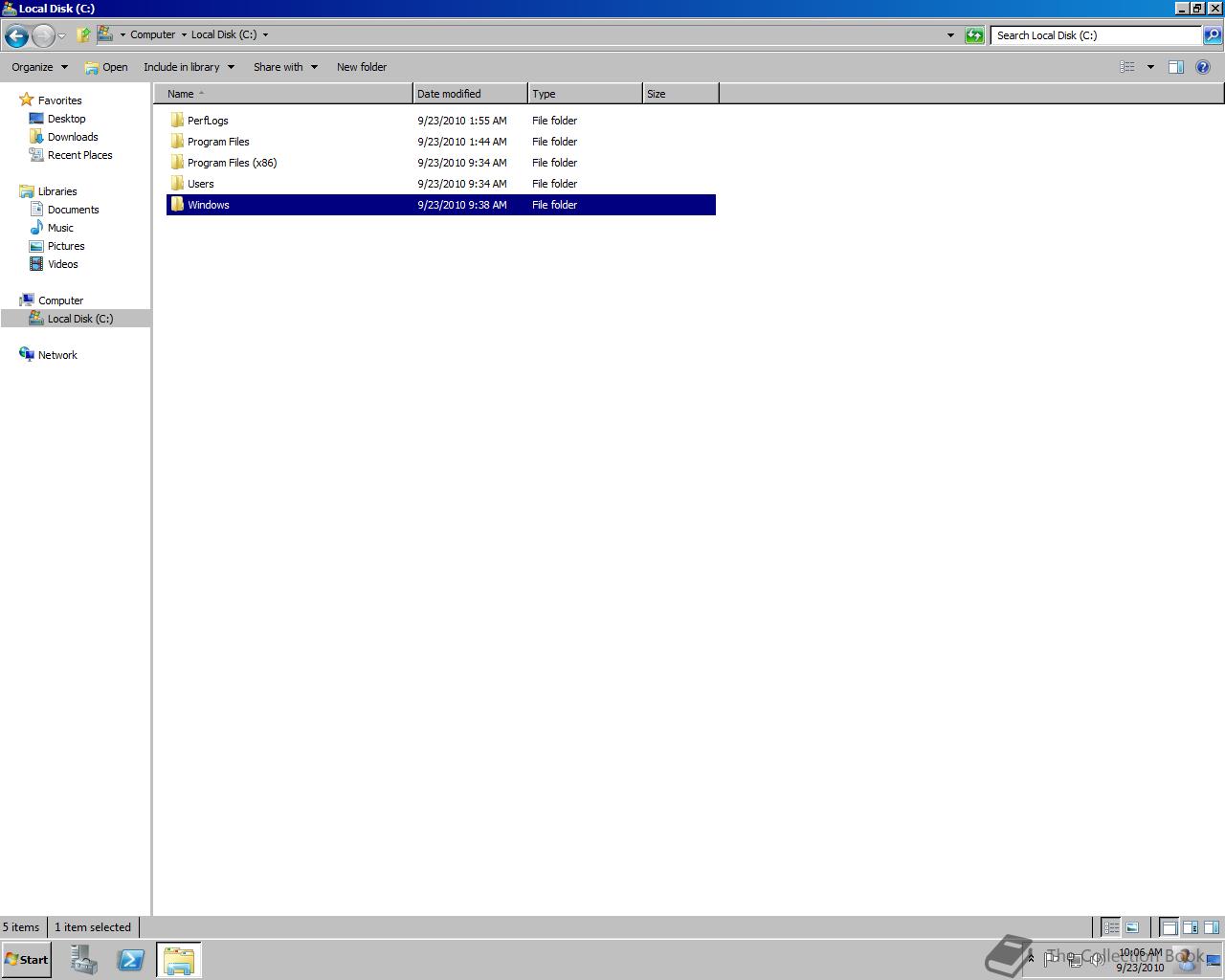
Task: Select Computer in the navigation pane
Action: tap(52, 301)
